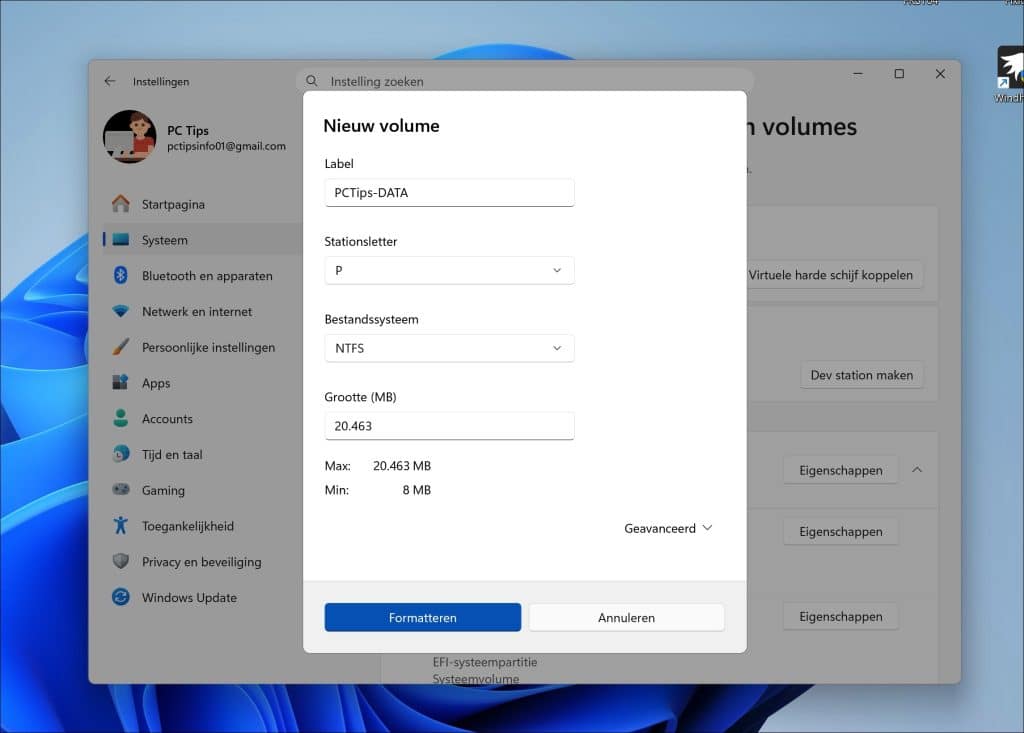Viewport: 1024px width, 733px height.
Task: Open Toegankelijkheid settings
Action: 187,526
